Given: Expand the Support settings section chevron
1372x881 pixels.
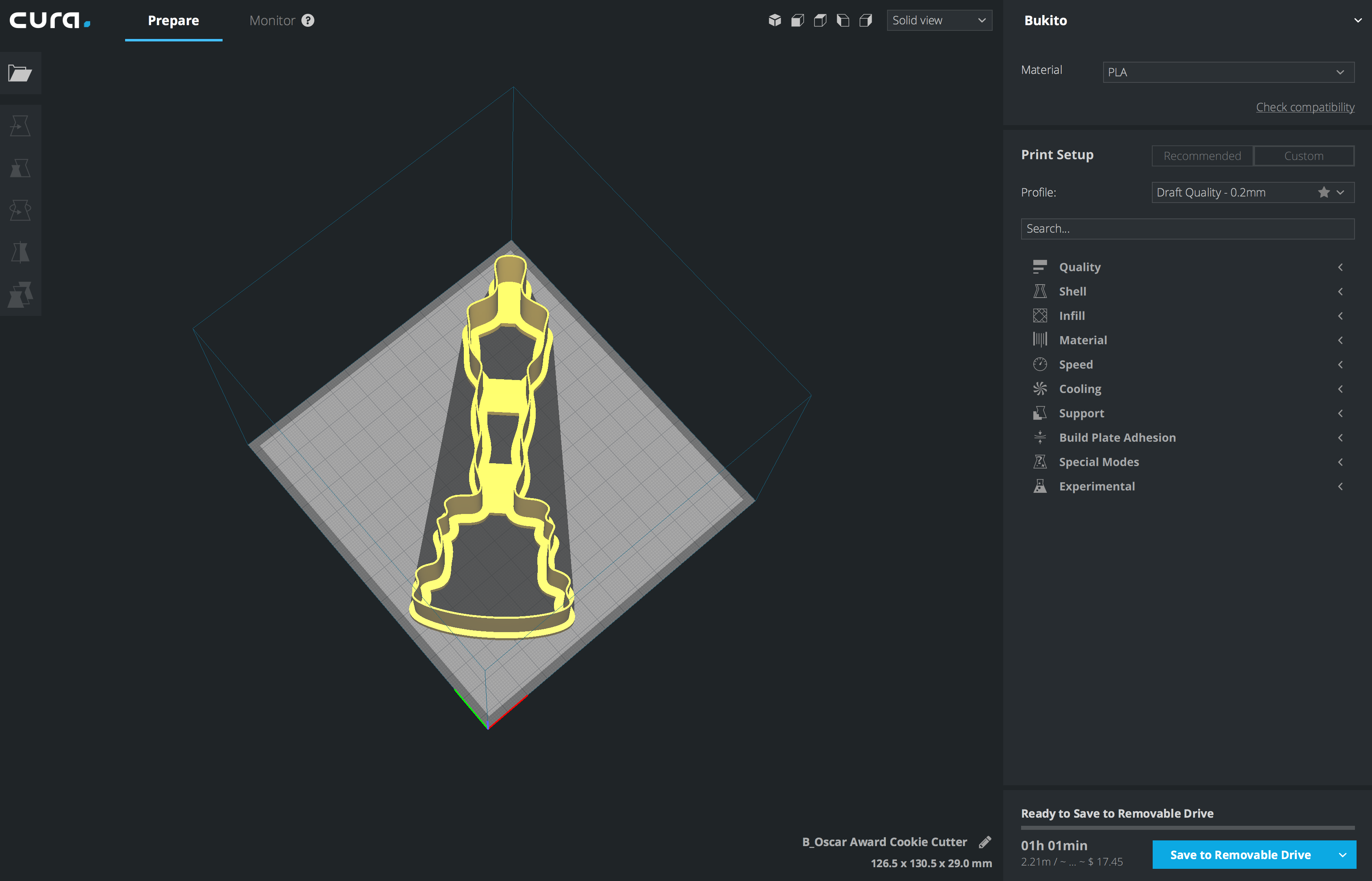Looking at the screenshot, I should click(1340, 413).
